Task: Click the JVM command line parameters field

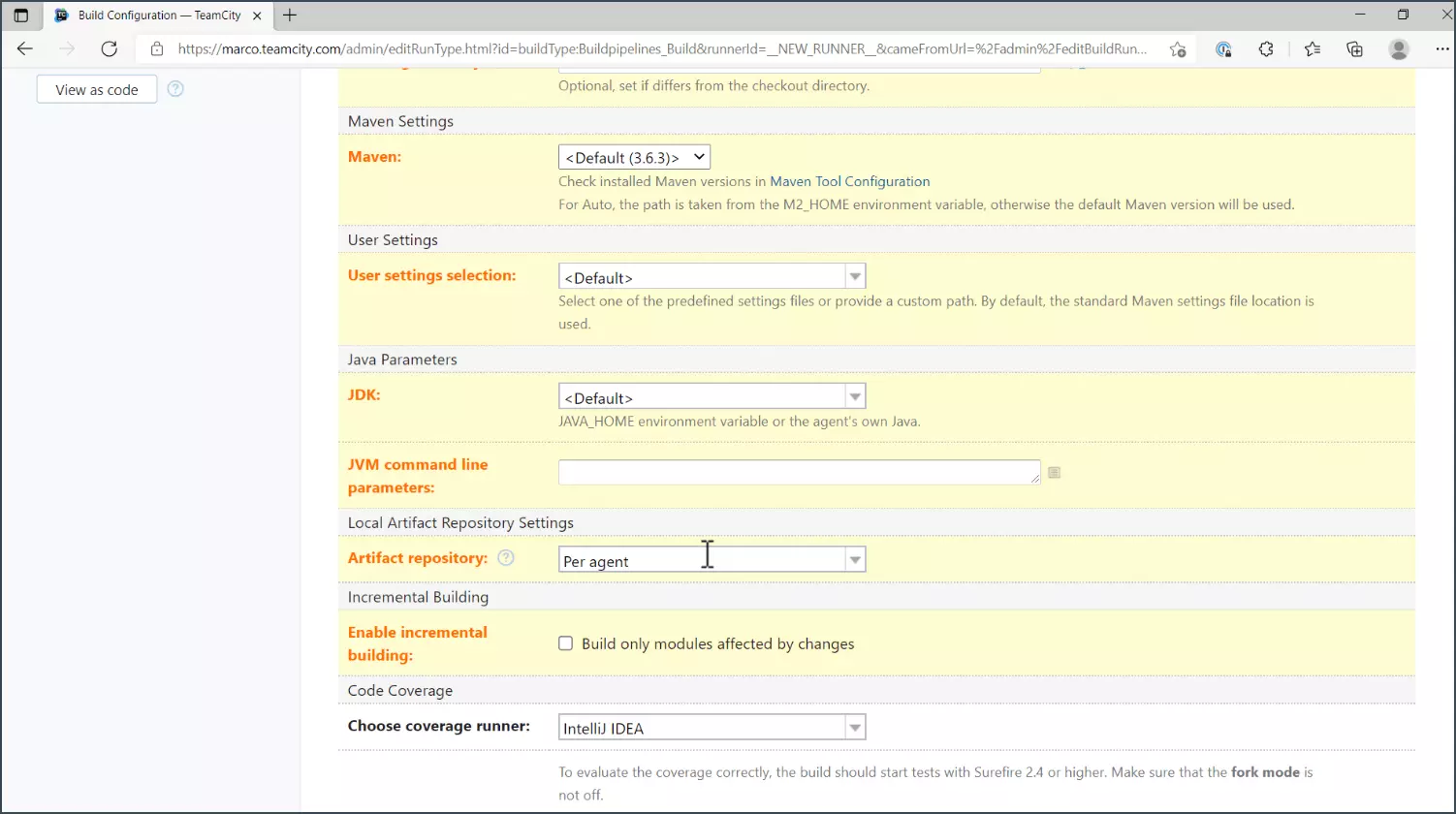Action: point(798,472)
